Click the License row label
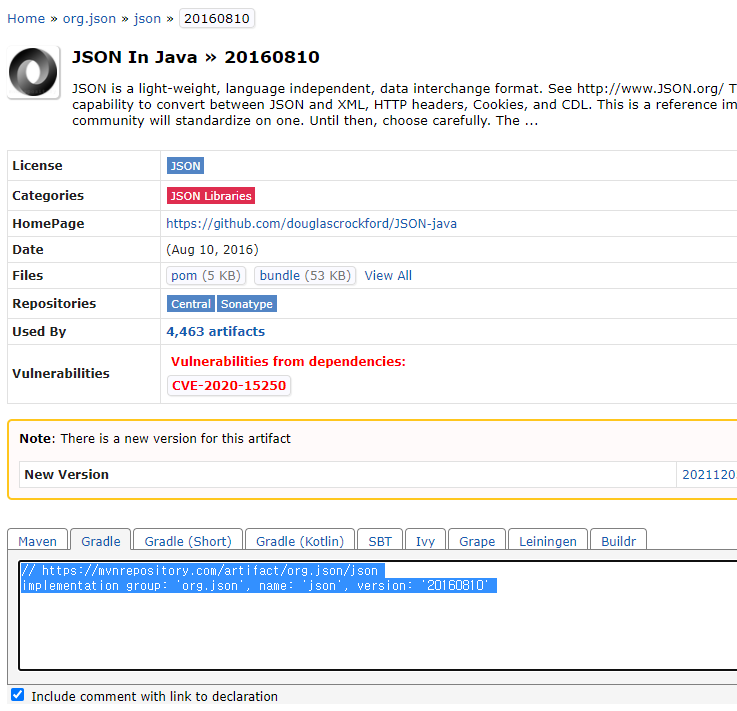Viewport: 737px width, 711px height. click(x=37, y=165)
